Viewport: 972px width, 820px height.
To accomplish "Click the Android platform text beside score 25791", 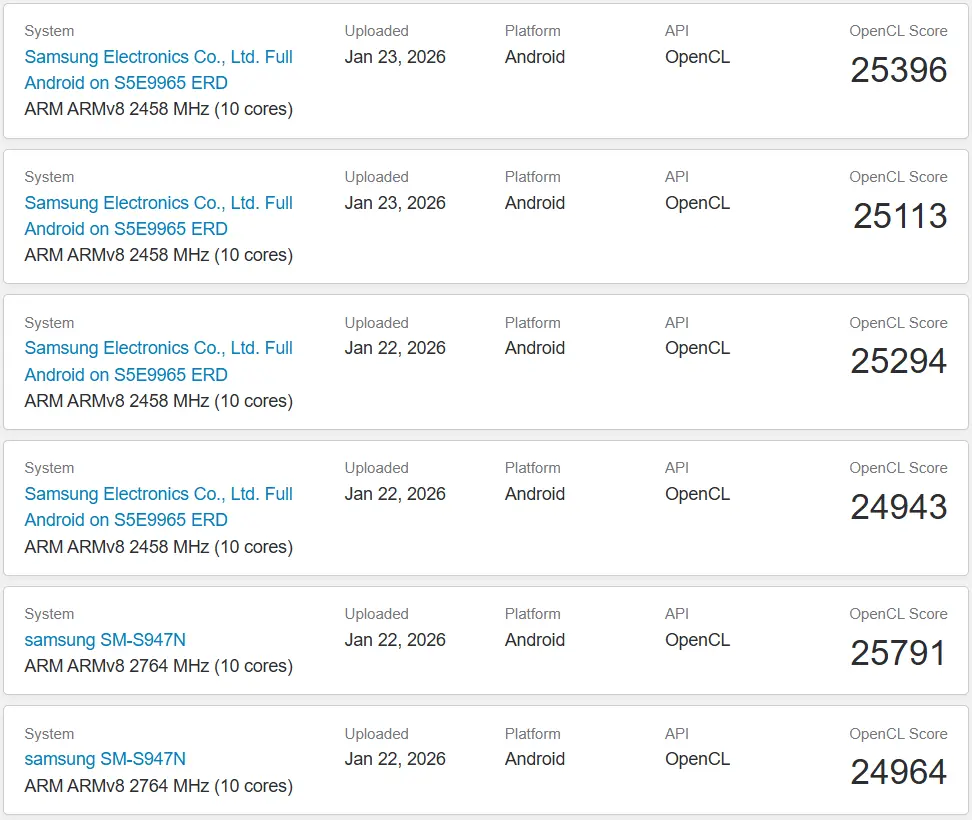I will 535,640.
